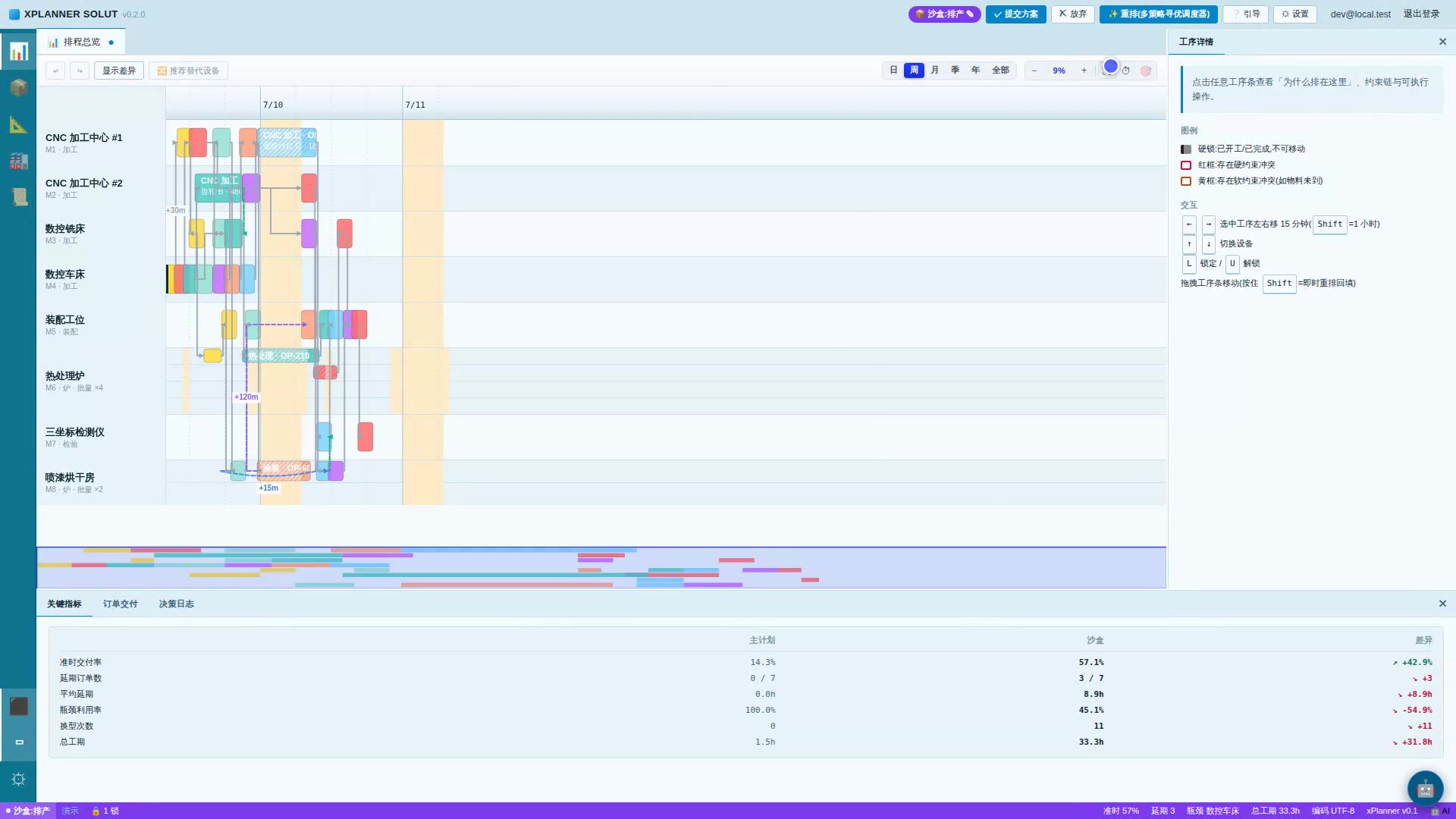Select the 周 time scale
Screen dimensions: 1456x819
914,71
